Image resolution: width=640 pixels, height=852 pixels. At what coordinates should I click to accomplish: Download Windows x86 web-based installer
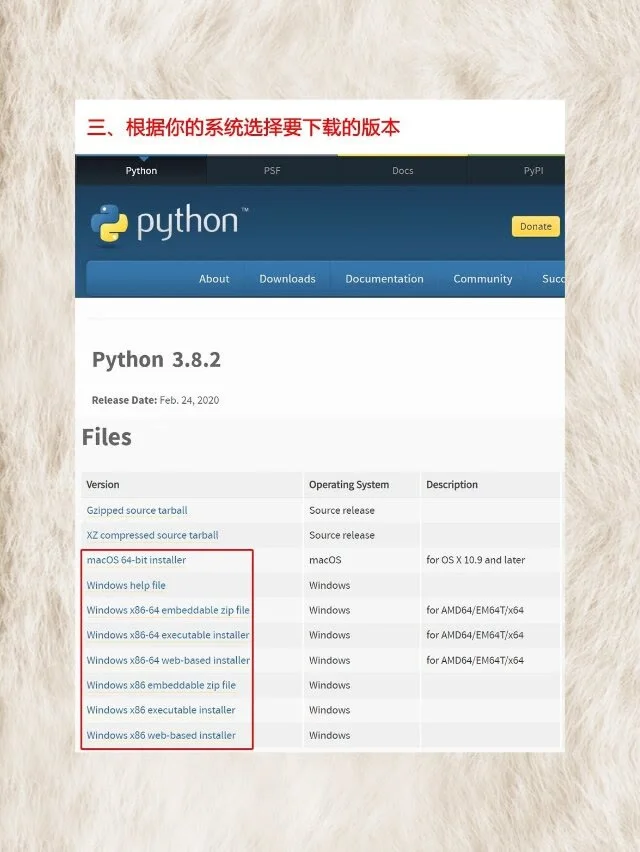coord(161,735)
